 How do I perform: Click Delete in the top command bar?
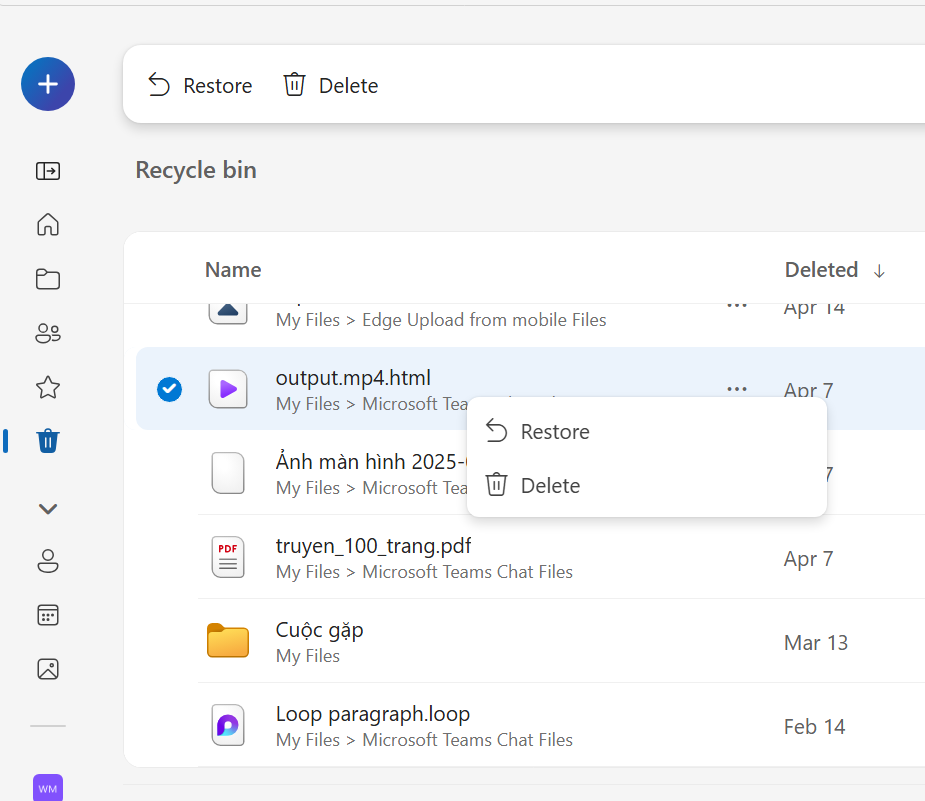tap(331, 85)
